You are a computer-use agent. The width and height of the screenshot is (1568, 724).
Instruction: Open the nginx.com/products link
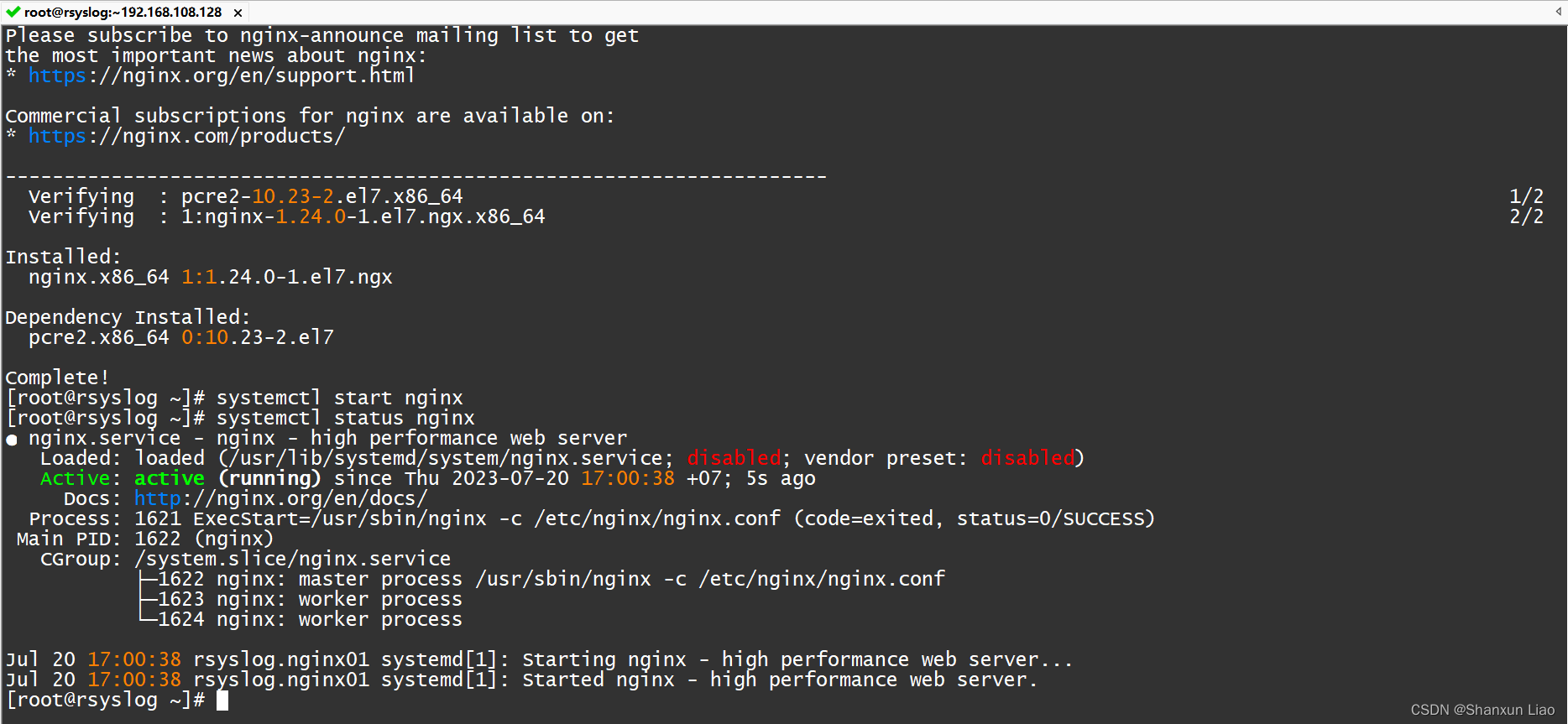click(x=186, y=136)
